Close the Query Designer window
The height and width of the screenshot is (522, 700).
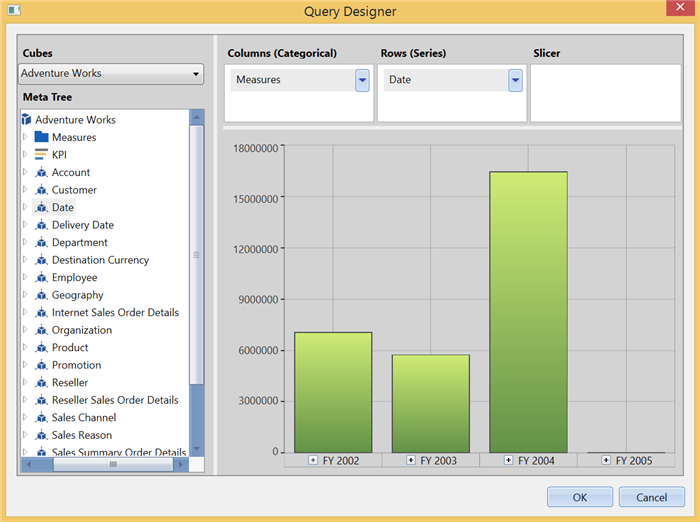click(680, 8)
